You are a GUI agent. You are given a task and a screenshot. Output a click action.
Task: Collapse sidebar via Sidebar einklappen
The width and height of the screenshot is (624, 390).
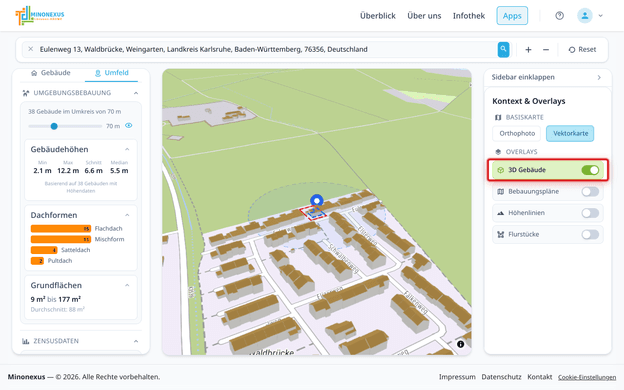pos(547,77)
